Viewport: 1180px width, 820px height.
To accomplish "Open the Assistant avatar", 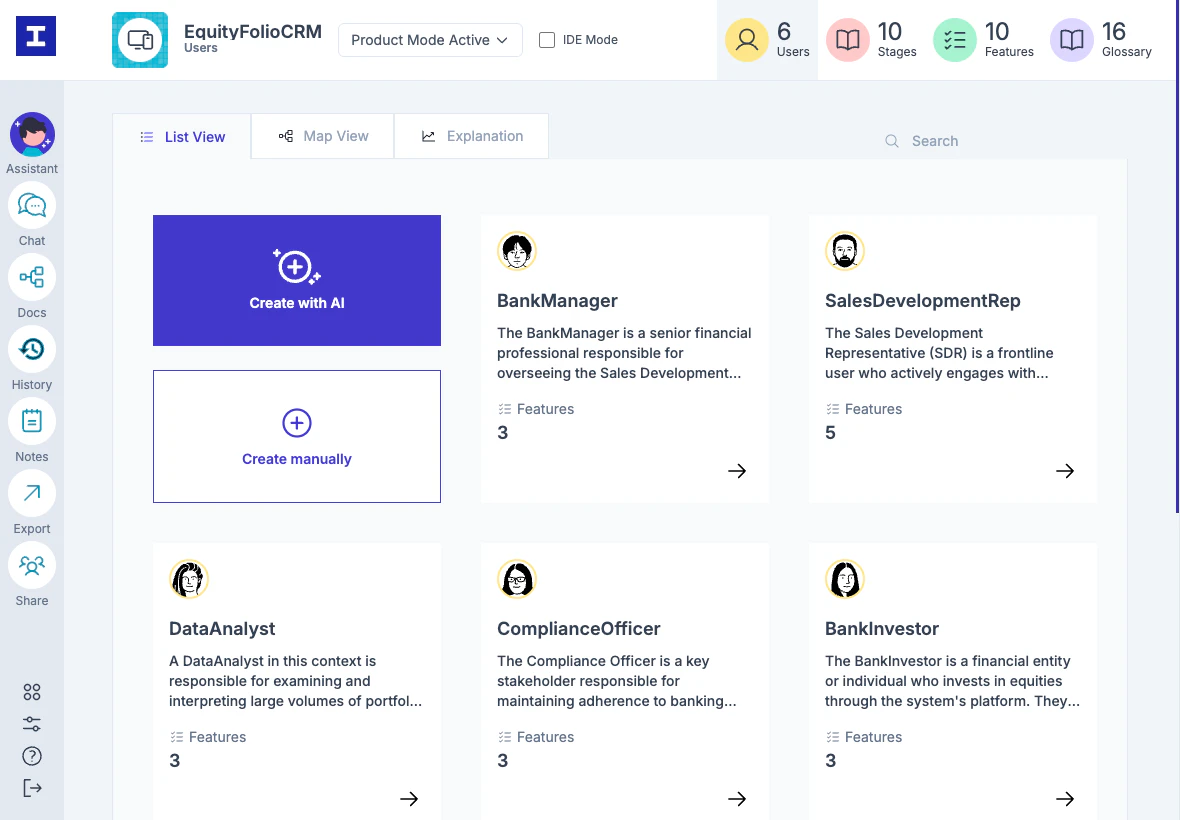I will tap(32, 134).
